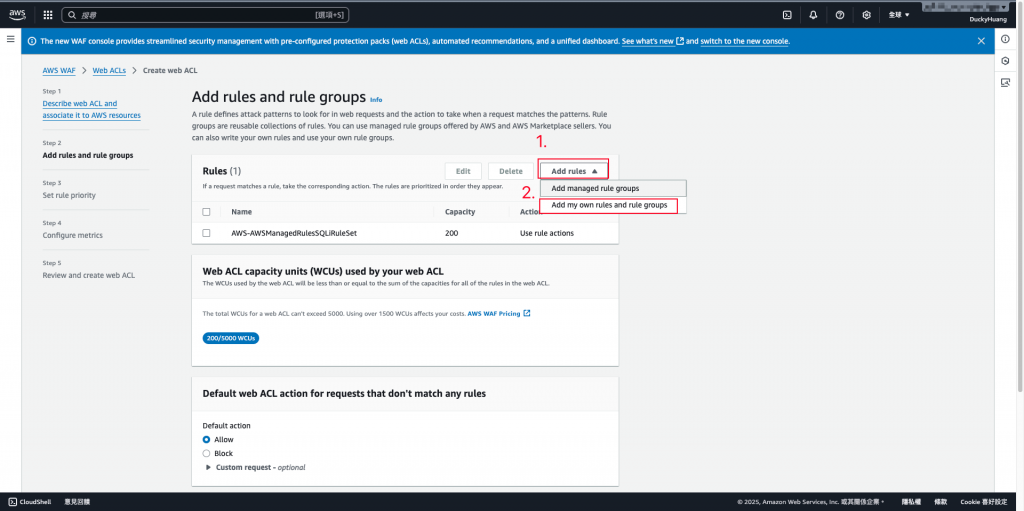
Task: Launch CloudShell from top navigation bar
Action: click(788, 14)
